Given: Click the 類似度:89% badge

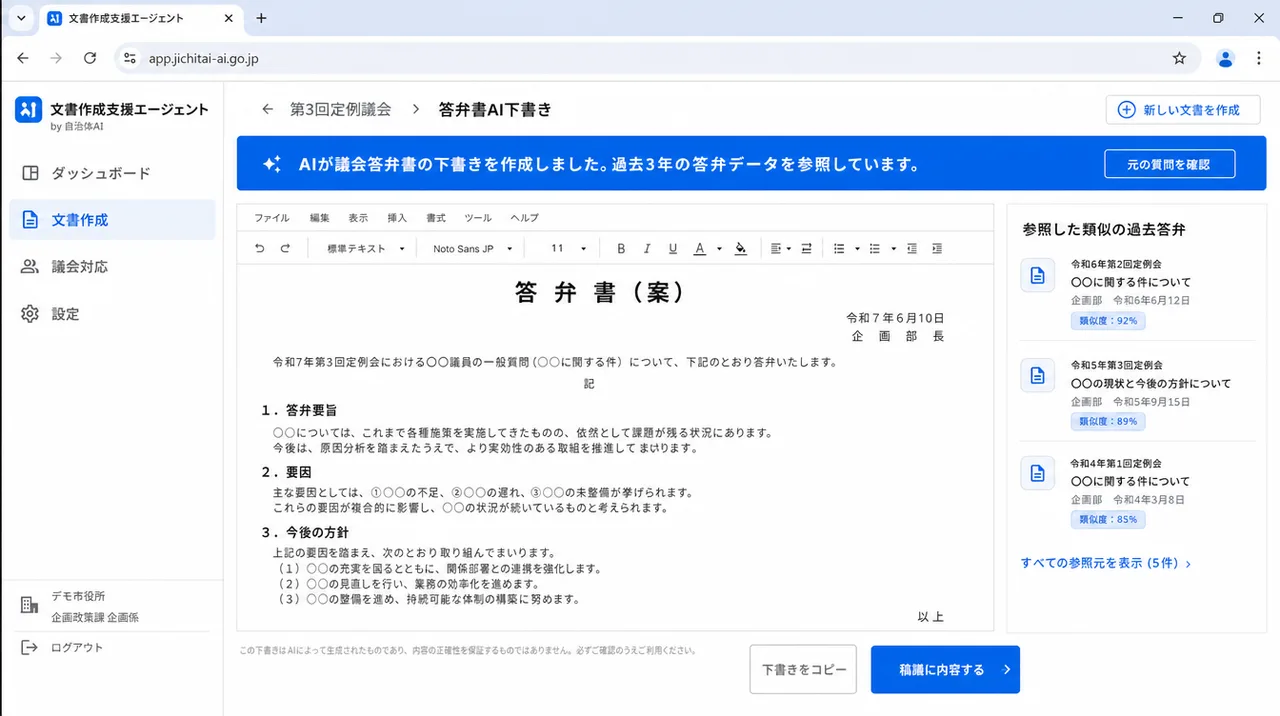Looking at the screenshot, I should coord(1108,421).
